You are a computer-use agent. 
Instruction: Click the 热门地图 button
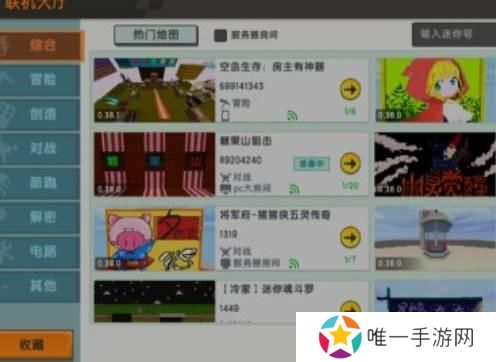point(156,35)
